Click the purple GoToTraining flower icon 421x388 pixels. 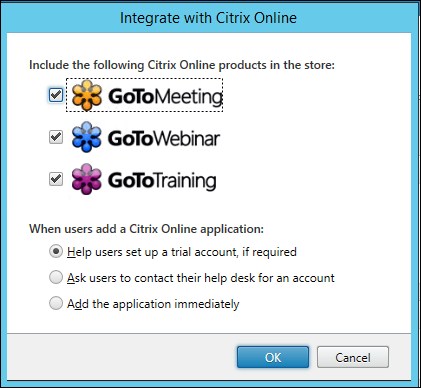pos(87,179)
